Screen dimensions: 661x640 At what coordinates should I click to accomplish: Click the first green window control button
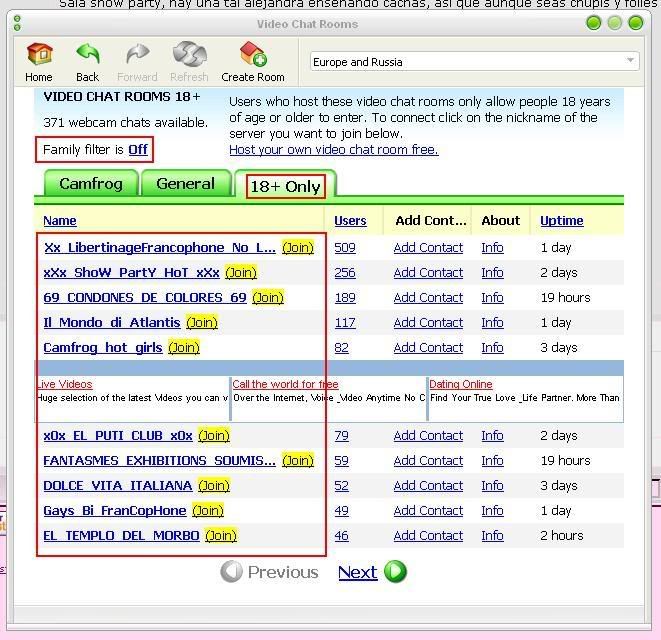pyautogui.click(x=594, y=23)
